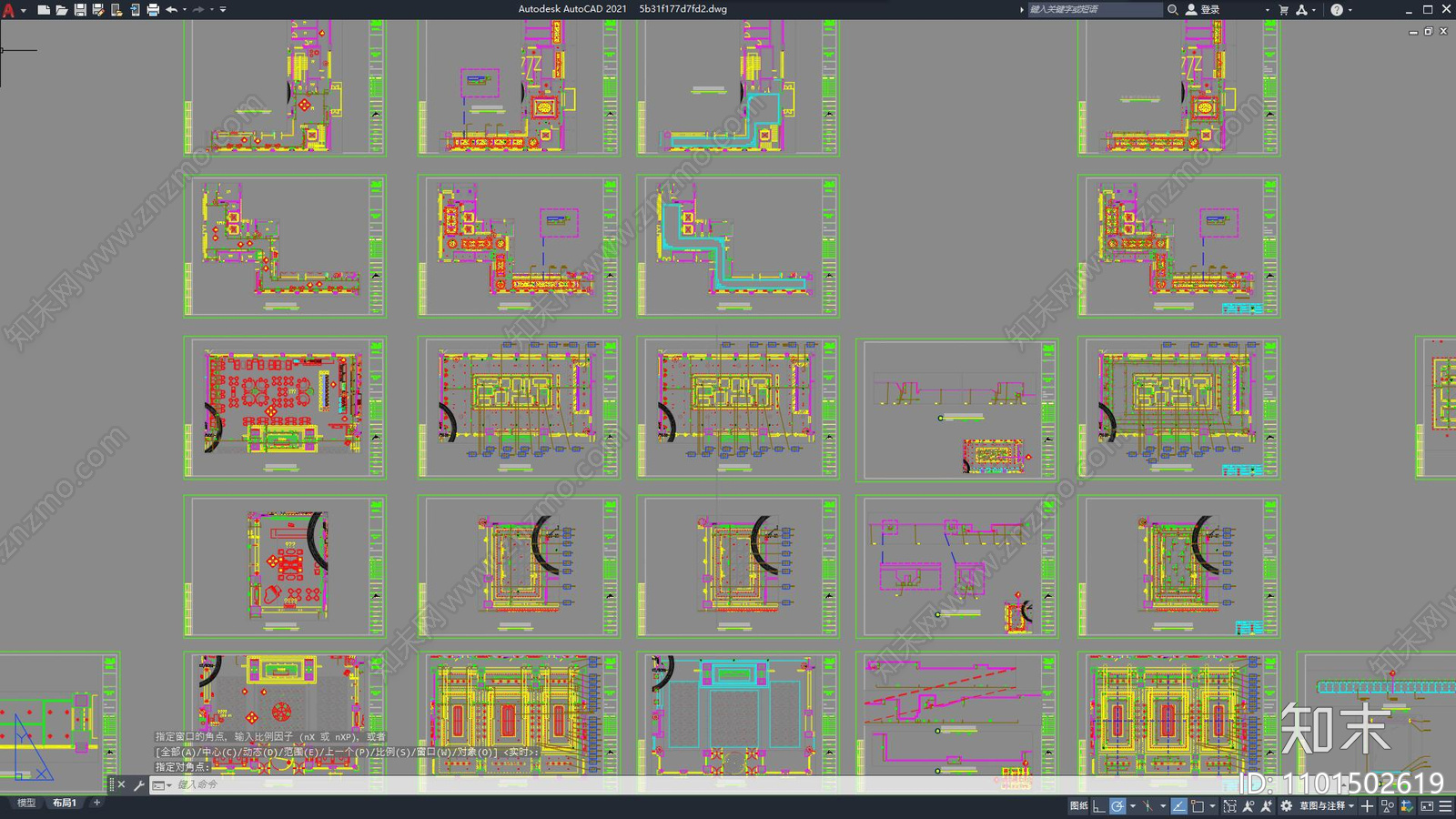Expand the Help dropdown arrow
Viewport: 1456px width, 819px height.
(1350, 10)
